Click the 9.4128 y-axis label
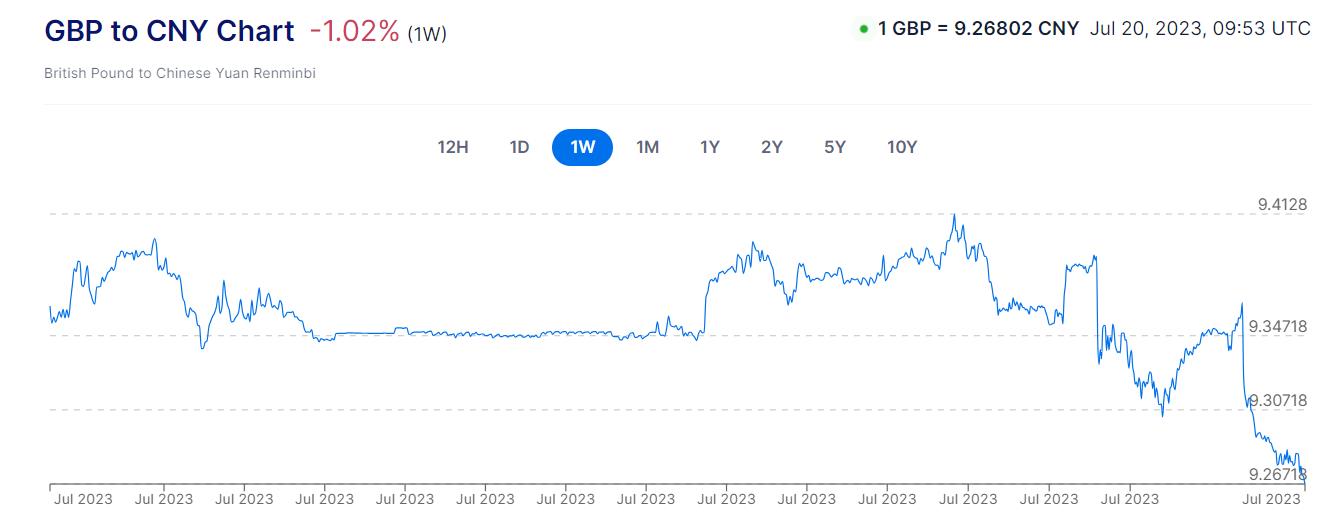This screenshot has width=1338, height=523. click(x=1282, y=206)
